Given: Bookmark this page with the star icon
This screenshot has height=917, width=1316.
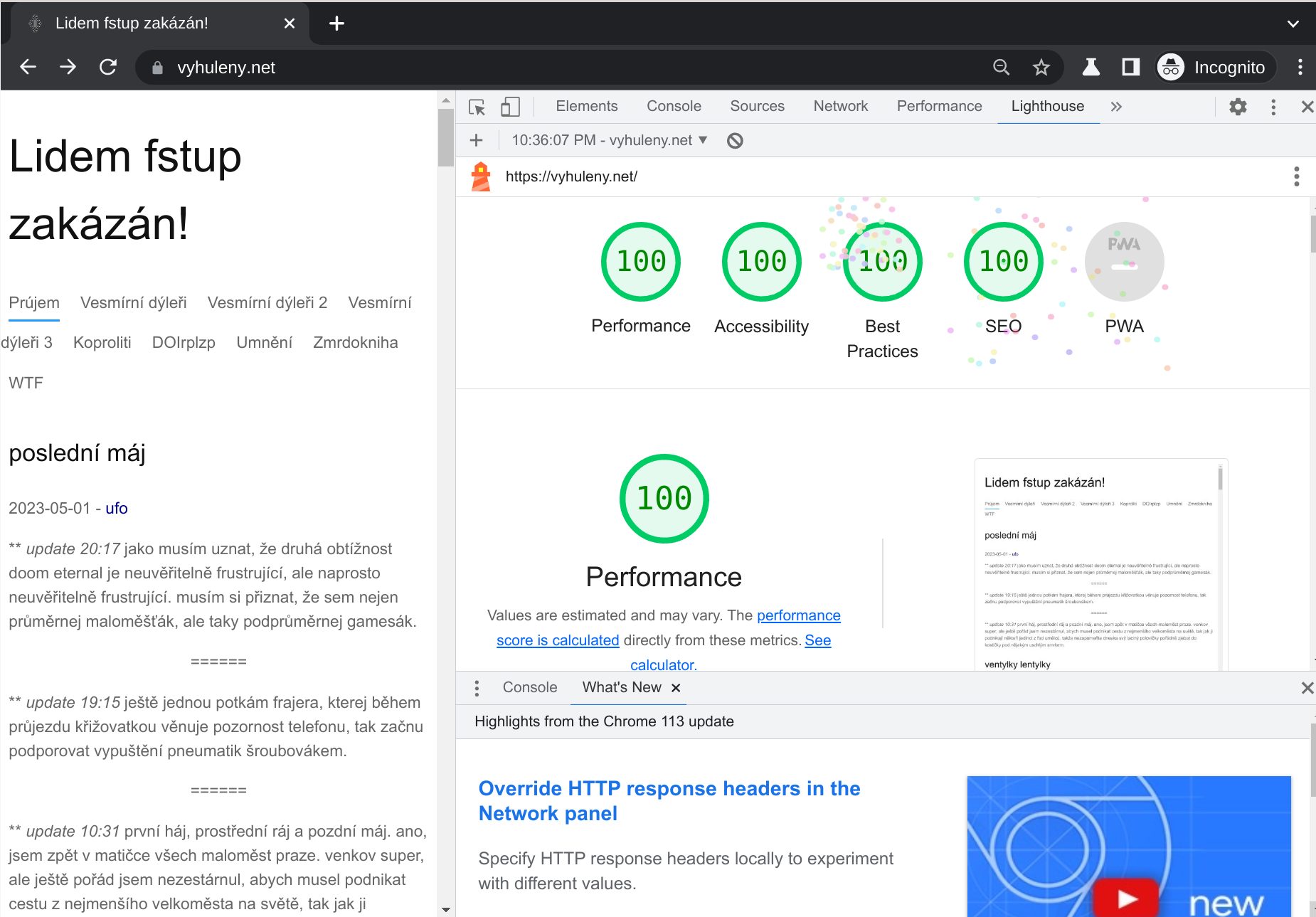Looking at the screenshot, I should (1041, 68).
